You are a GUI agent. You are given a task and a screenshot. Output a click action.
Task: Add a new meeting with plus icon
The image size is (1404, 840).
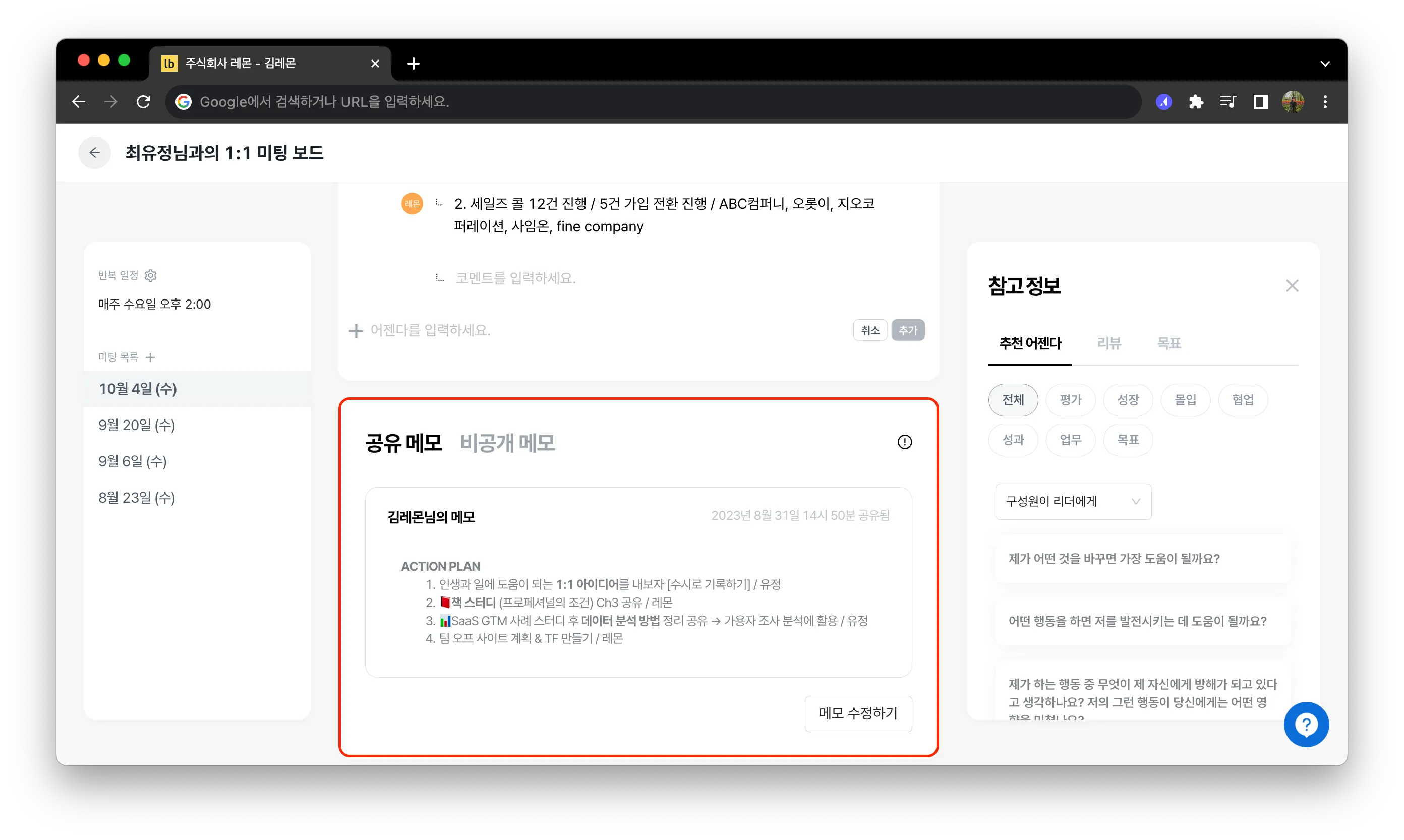pos(150,357)
